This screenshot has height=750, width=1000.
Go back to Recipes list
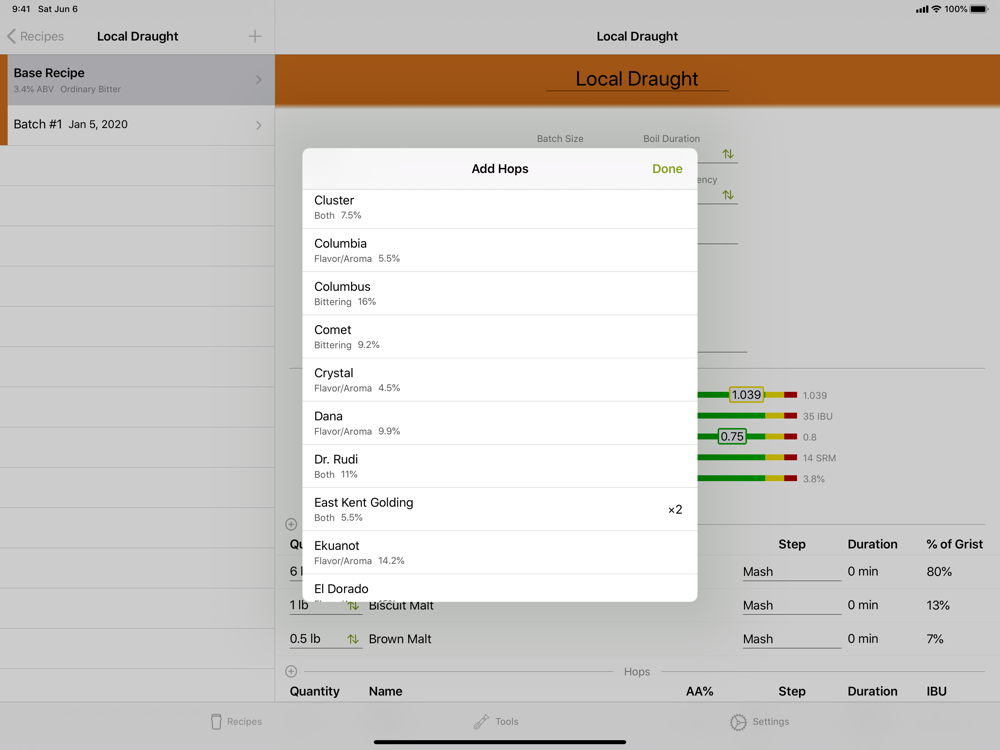point(36,36)
